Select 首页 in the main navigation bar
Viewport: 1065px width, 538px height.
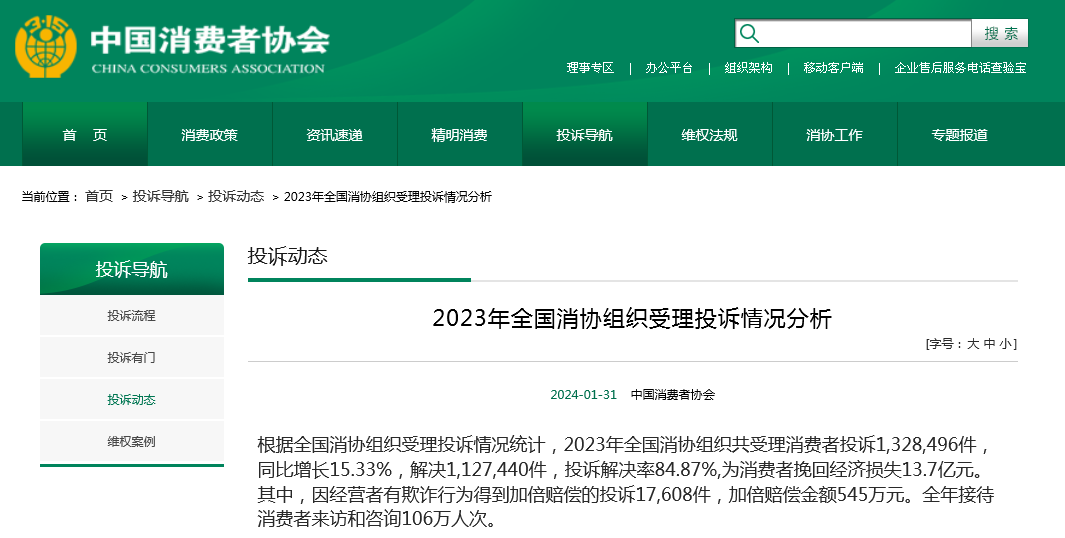click(x=85, y=135)
